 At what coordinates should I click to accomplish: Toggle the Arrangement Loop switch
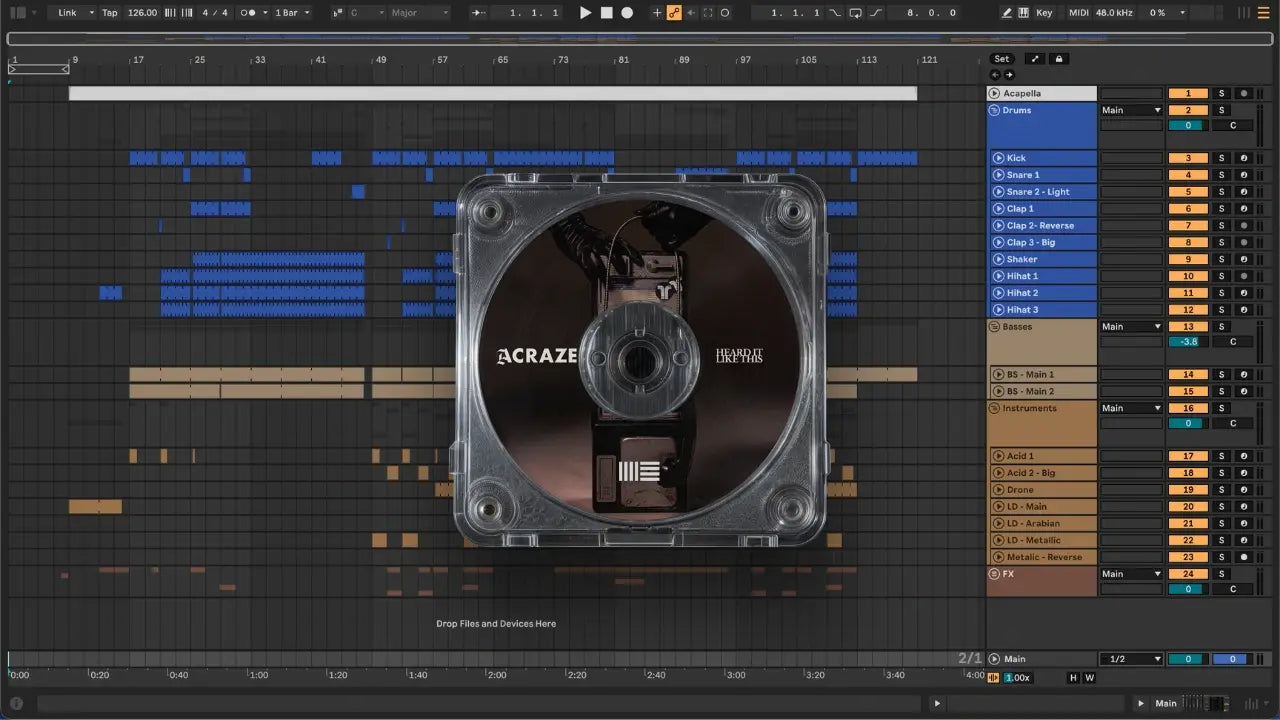click(x=855, y=13)
